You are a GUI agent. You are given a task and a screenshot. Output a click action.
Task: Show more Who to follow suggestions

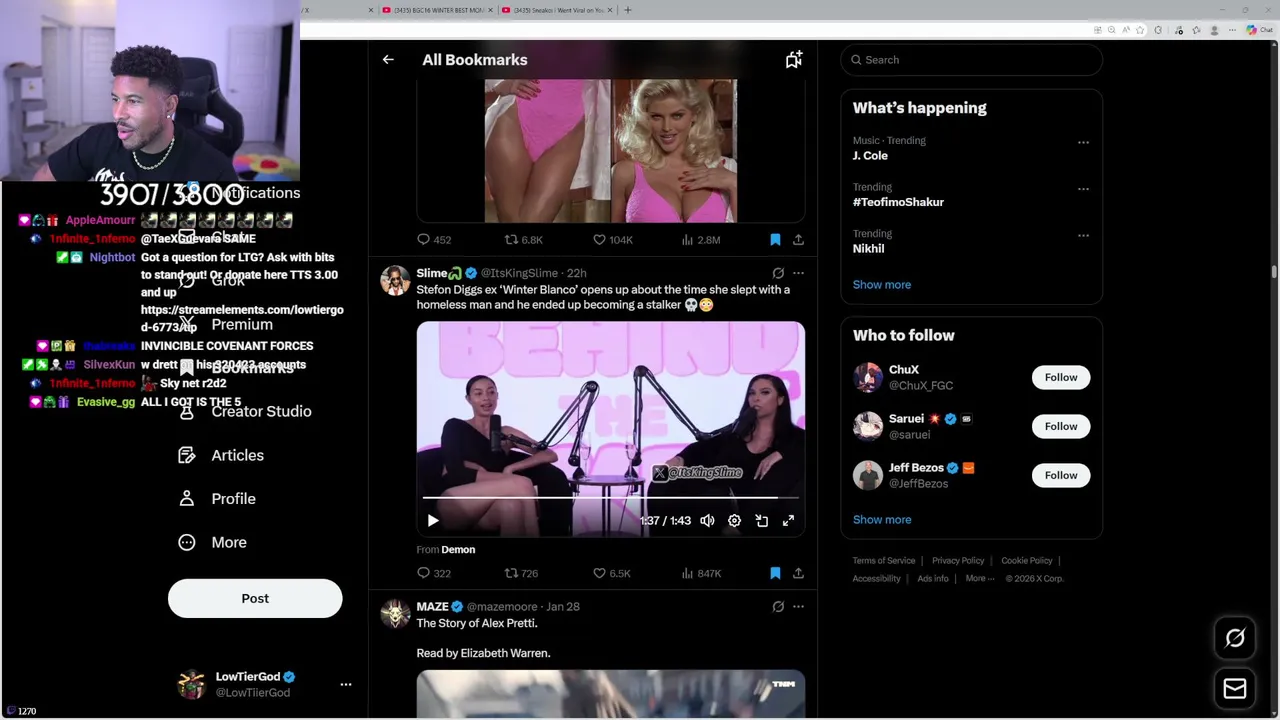coord(882,519)
